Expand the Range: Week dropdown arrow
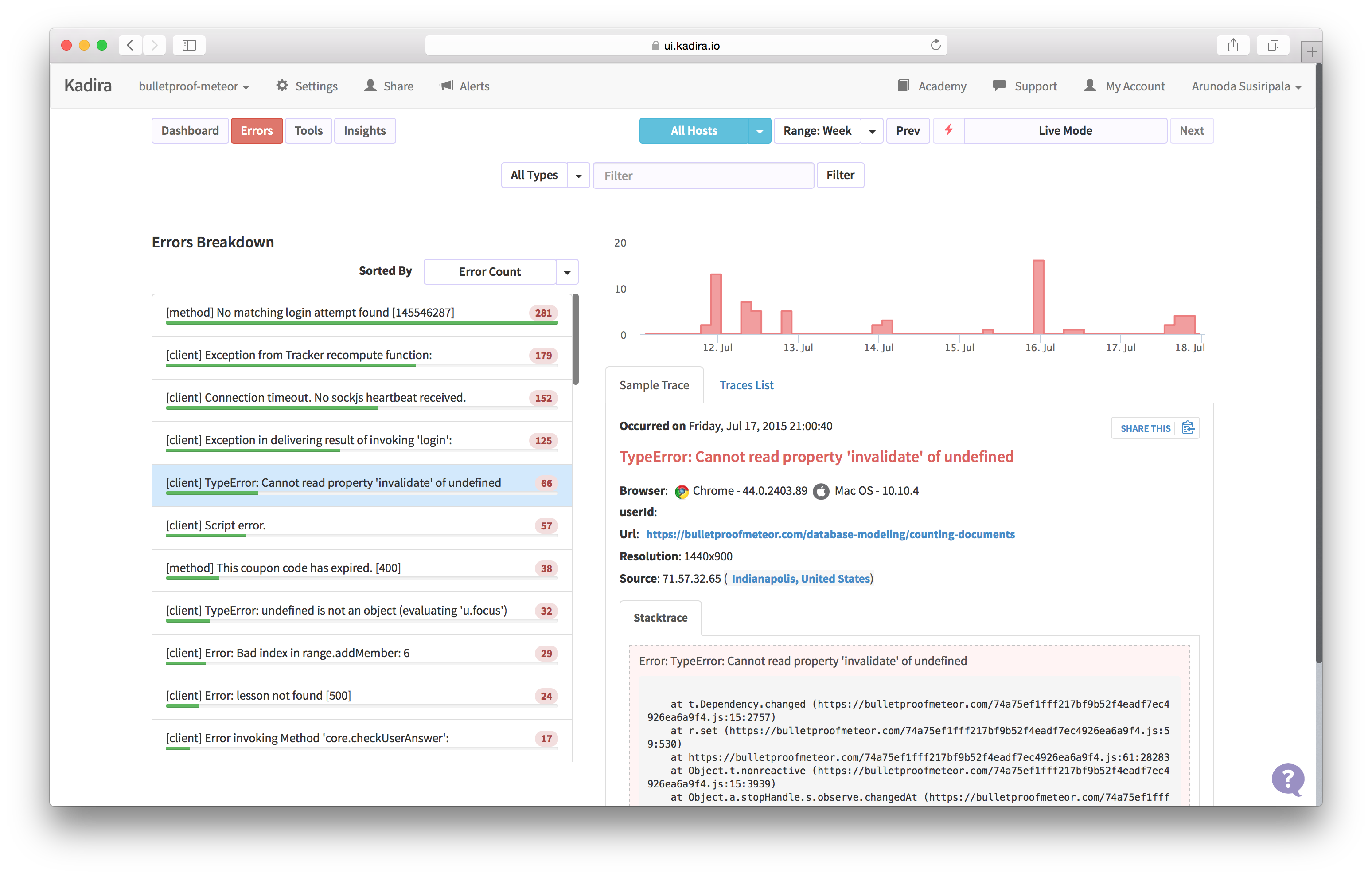1372x877 pixels. click(x=872, y=131)
